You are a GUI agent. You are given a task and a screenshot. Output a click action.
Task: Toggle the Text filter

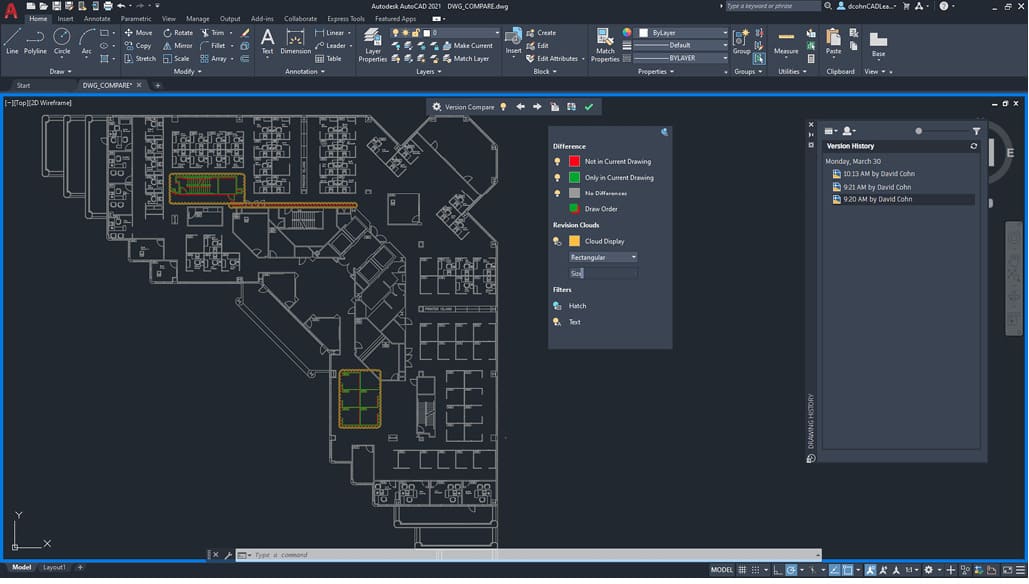click(558, 321)
